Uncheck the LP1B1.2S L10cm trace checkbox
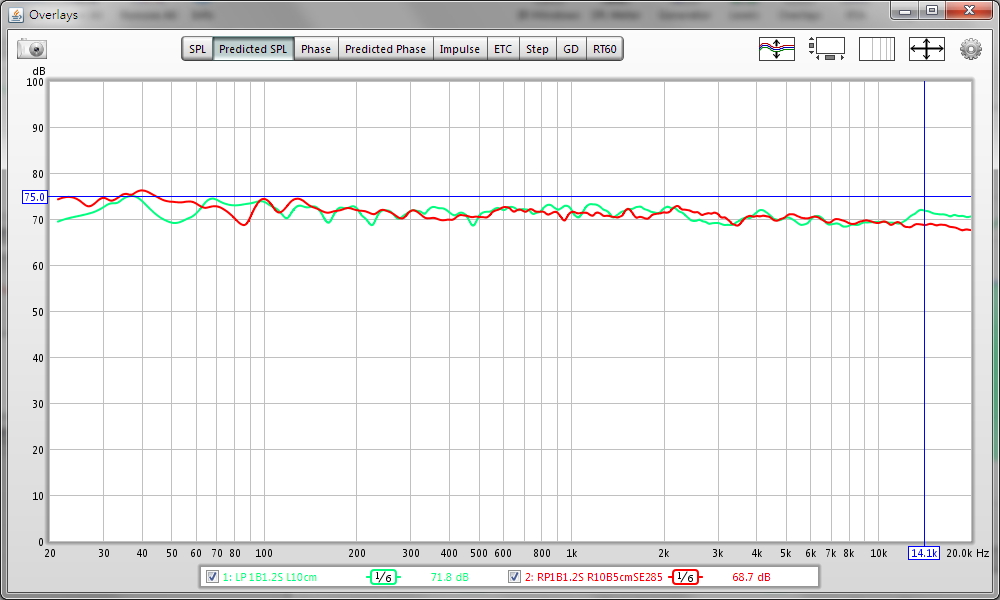1000x600 pixels. 212,577
